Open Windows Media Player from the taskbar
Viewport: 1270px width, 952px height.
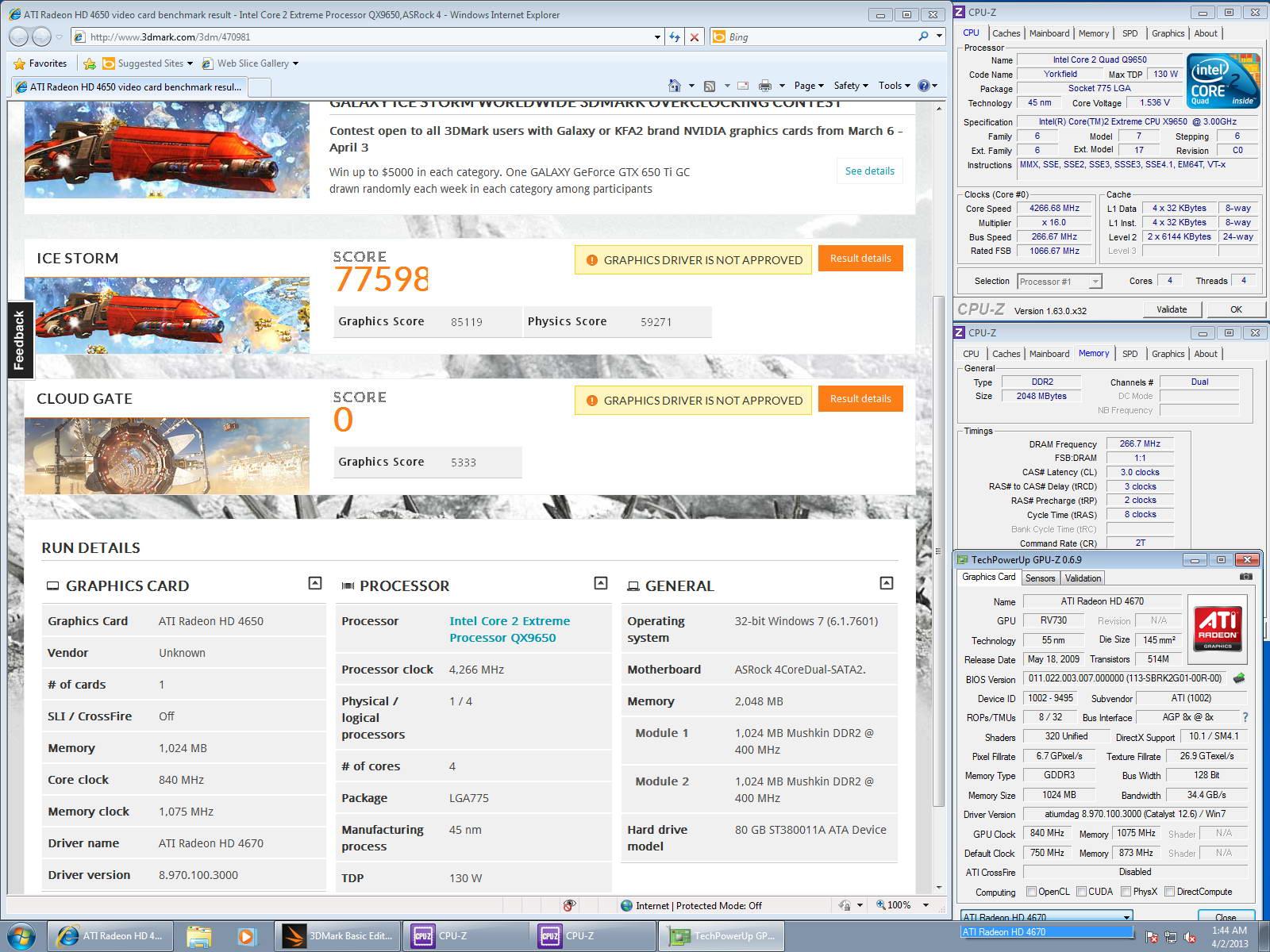coord(245,936)
